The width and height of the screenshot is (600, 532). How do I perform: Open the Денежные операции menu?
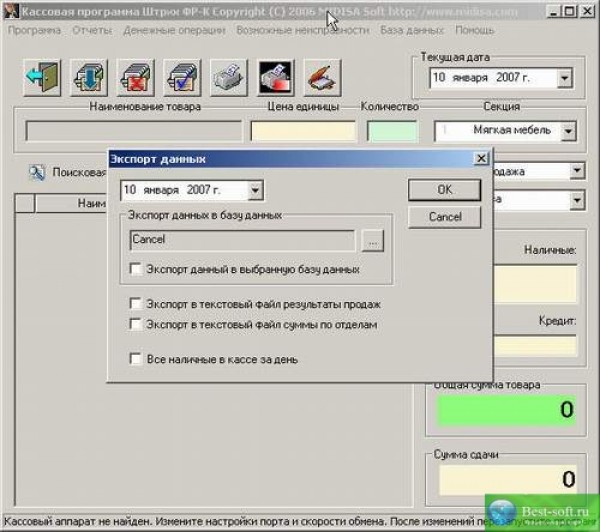(176, 30)
